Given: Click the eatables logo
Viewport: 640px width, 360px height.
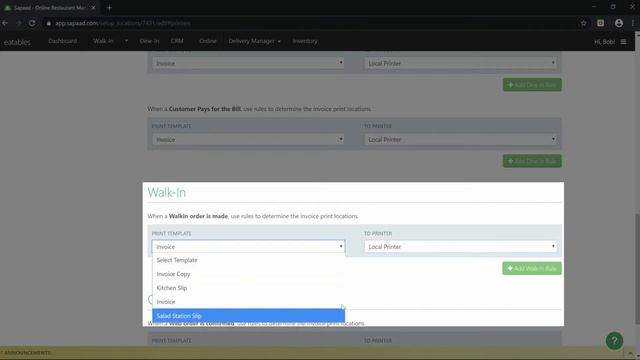Looking at the screenshot, I should [17, 42].
